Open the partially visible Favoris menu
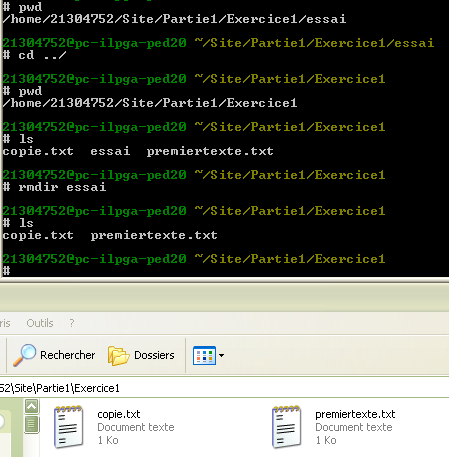Image resolution: width=449 pixels, height=457 pixels. pos(5,323)
